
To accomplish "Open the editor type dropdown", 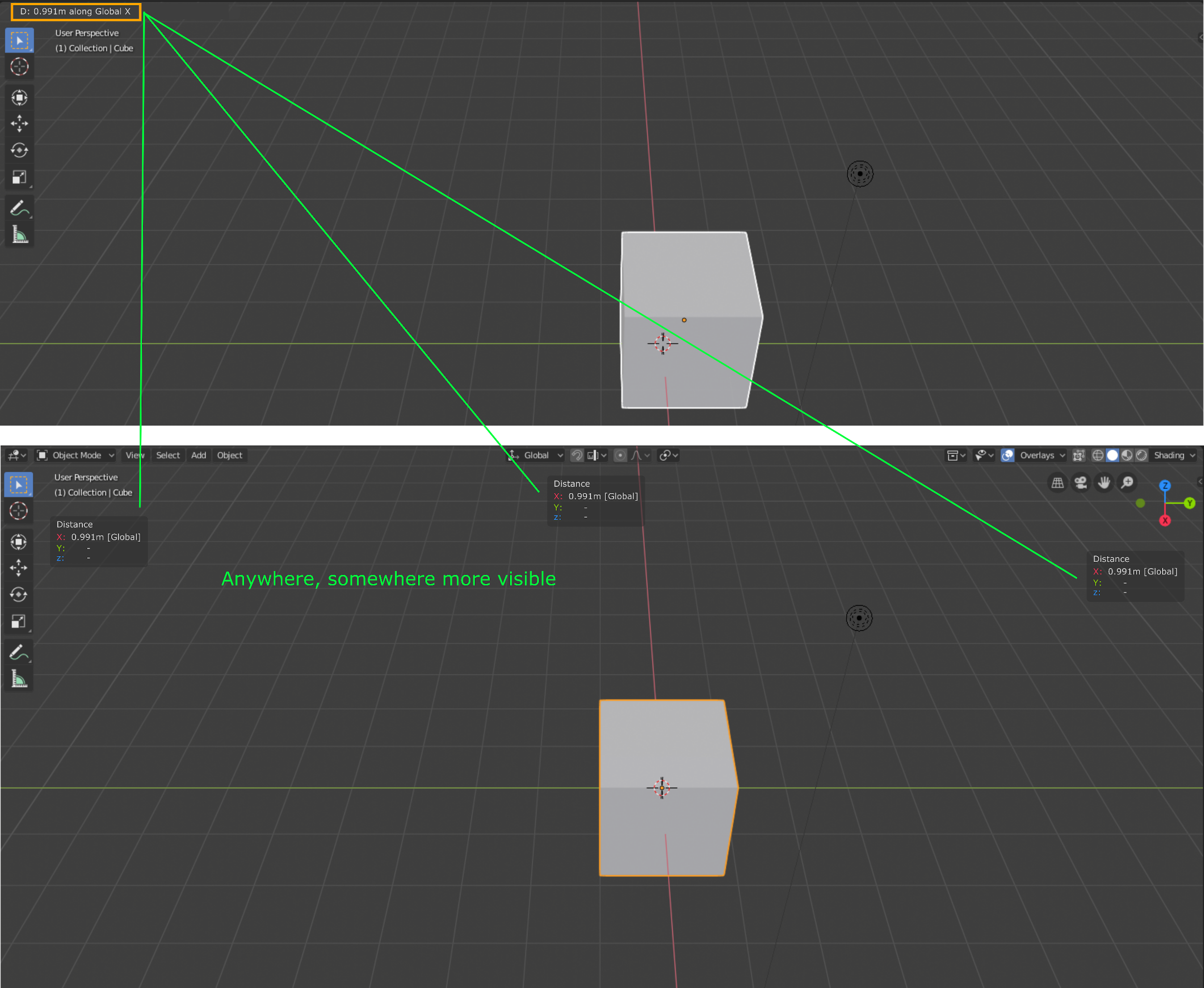I will 17,455.
